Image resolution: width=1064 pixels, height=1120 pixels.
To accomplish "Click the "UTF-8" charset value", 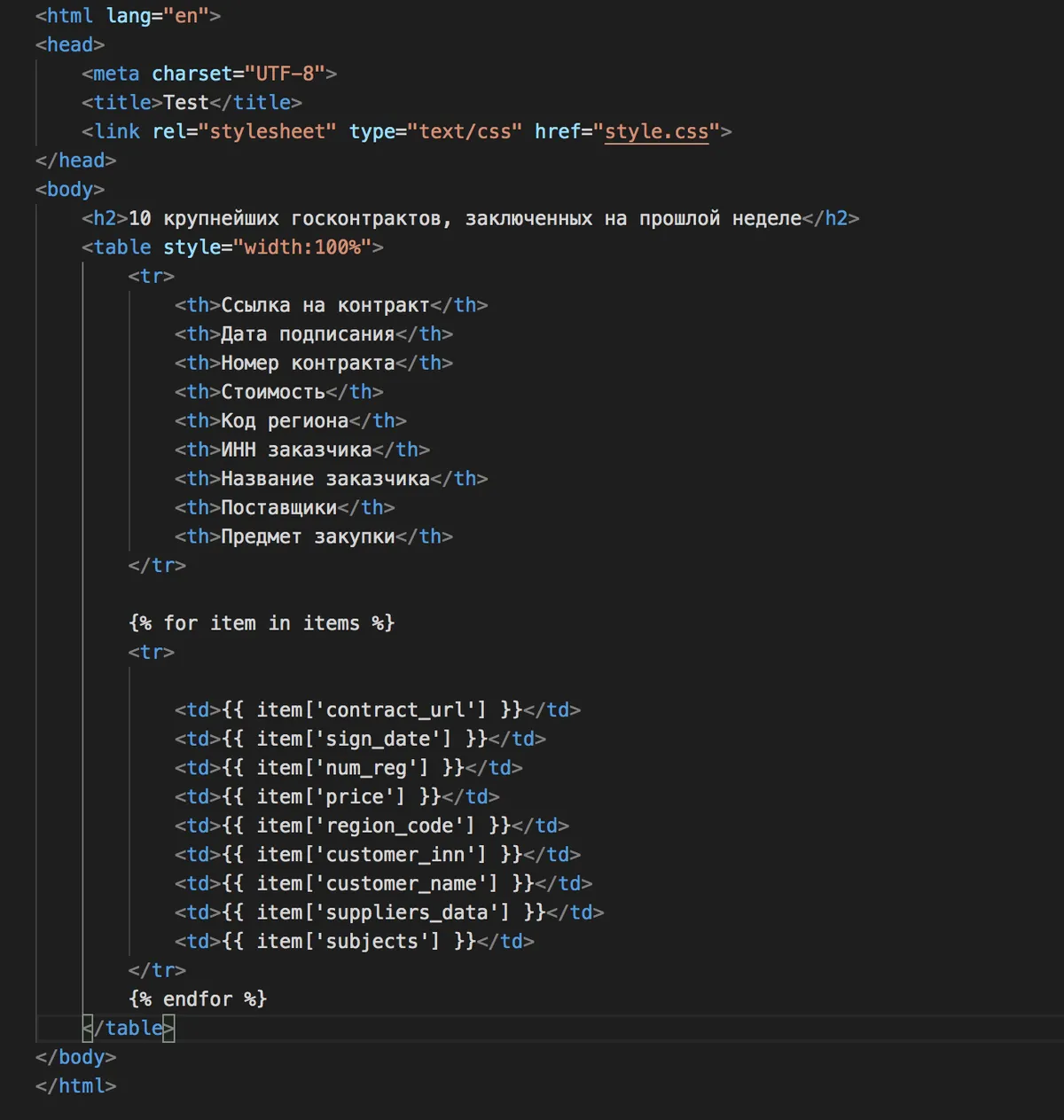I will 285,74.
